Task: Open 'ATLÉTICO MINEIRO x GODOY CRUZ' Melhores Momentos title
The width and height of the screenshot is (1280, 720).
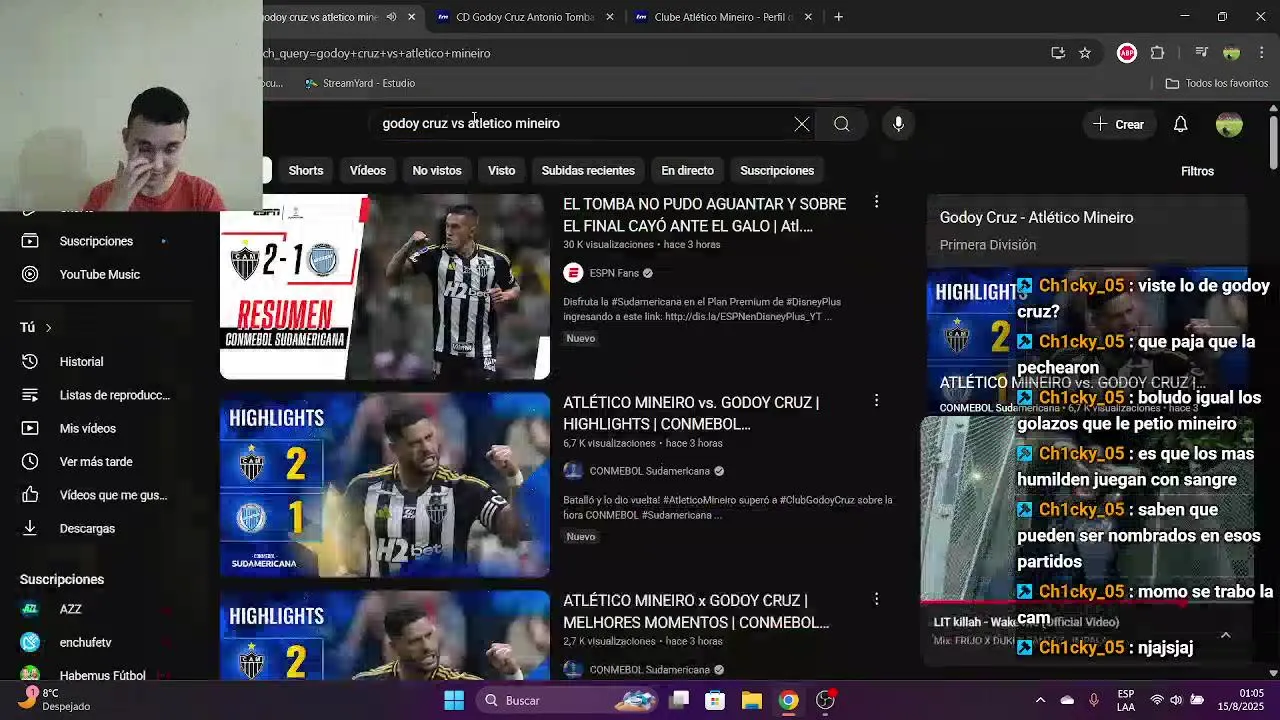Action: [696, 611]
